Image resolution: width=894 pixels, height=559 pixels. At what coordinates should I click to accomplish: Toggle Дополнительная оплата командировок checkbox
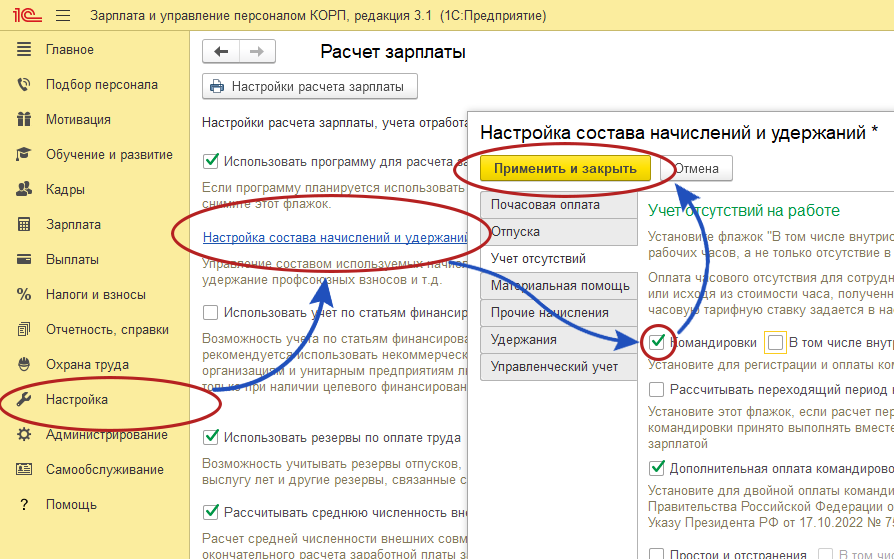click(657, 467)
